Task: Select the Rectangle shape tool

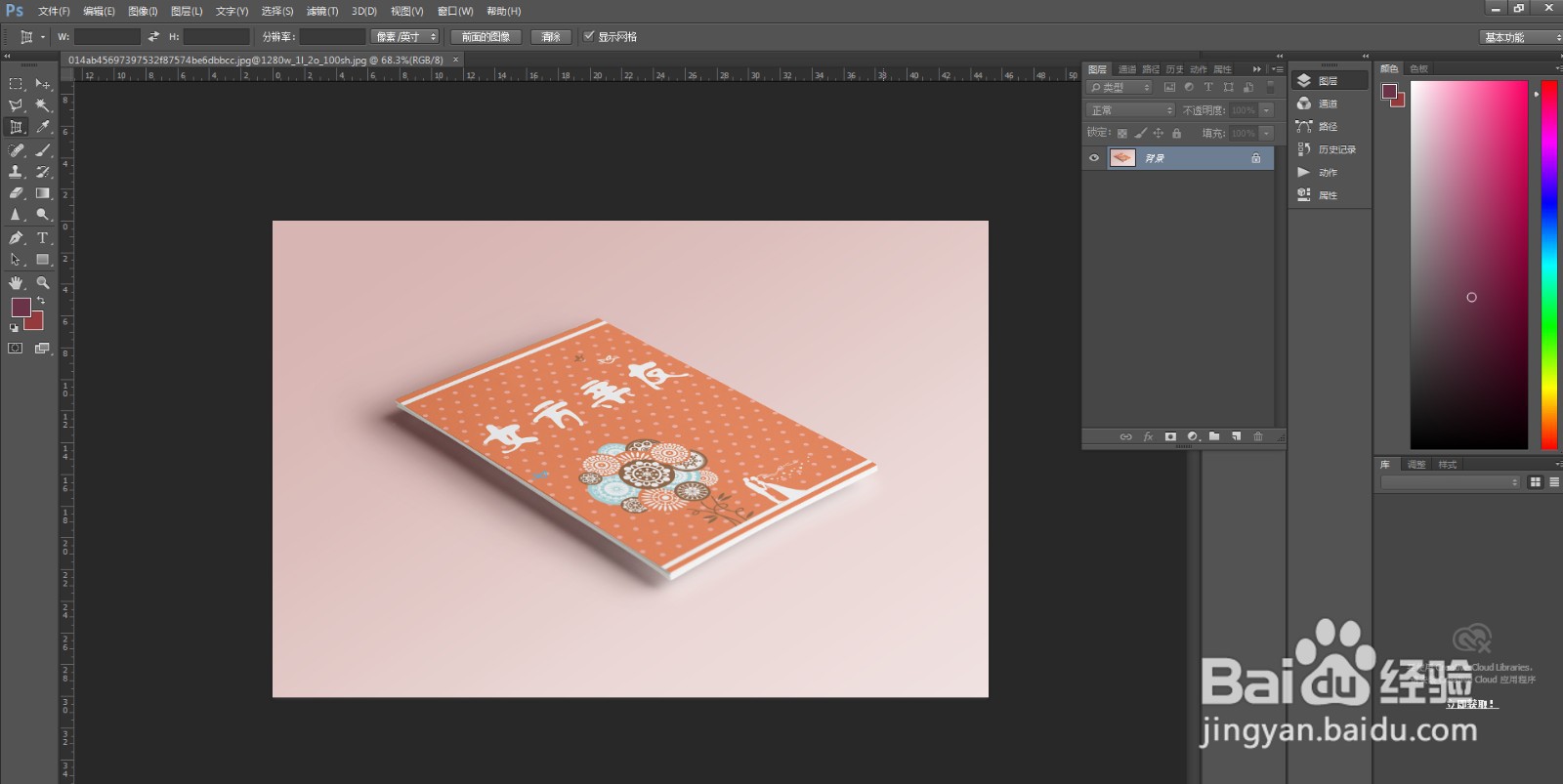Action: tap(43, 260)
